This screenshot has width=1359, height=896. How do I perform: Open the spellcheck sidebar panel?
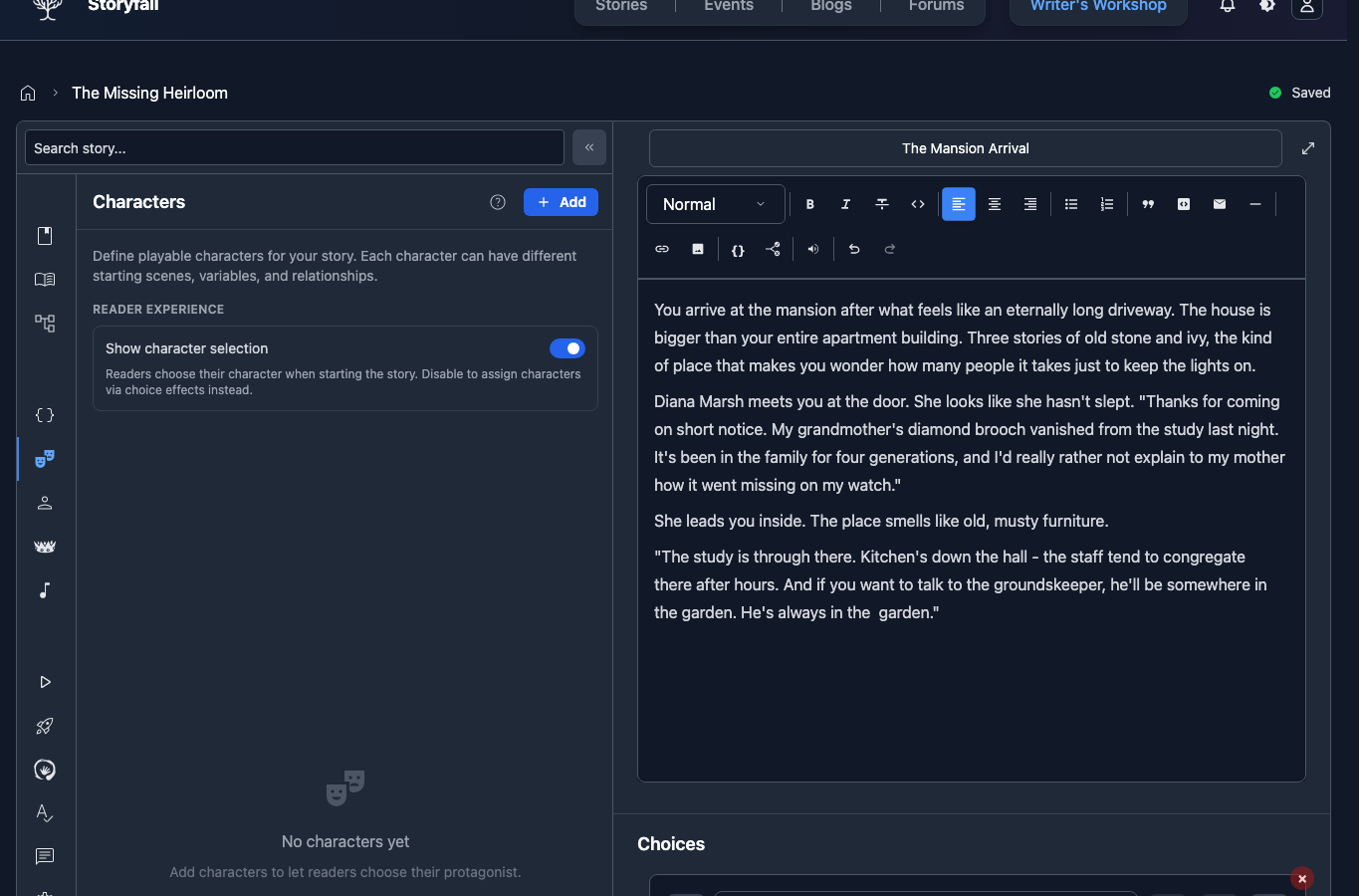click(44, 812)
